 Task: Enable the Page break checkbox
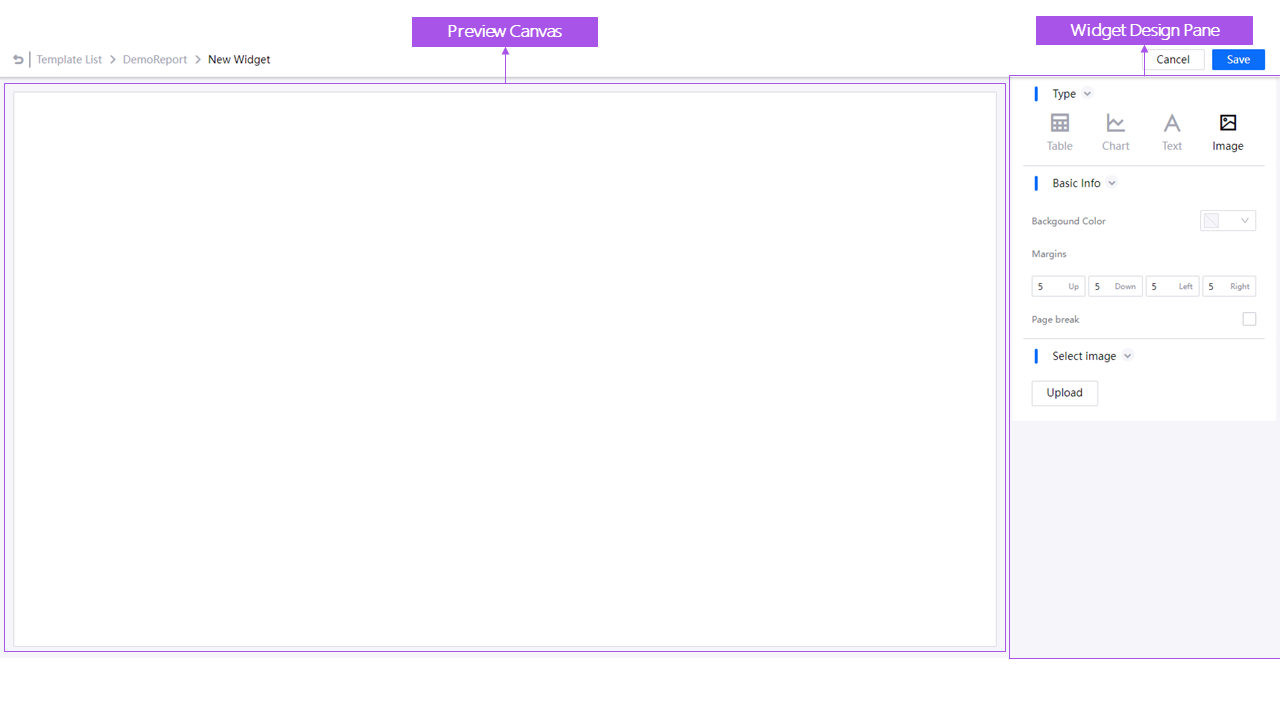pyautogui.click(x=1249, y=318)
